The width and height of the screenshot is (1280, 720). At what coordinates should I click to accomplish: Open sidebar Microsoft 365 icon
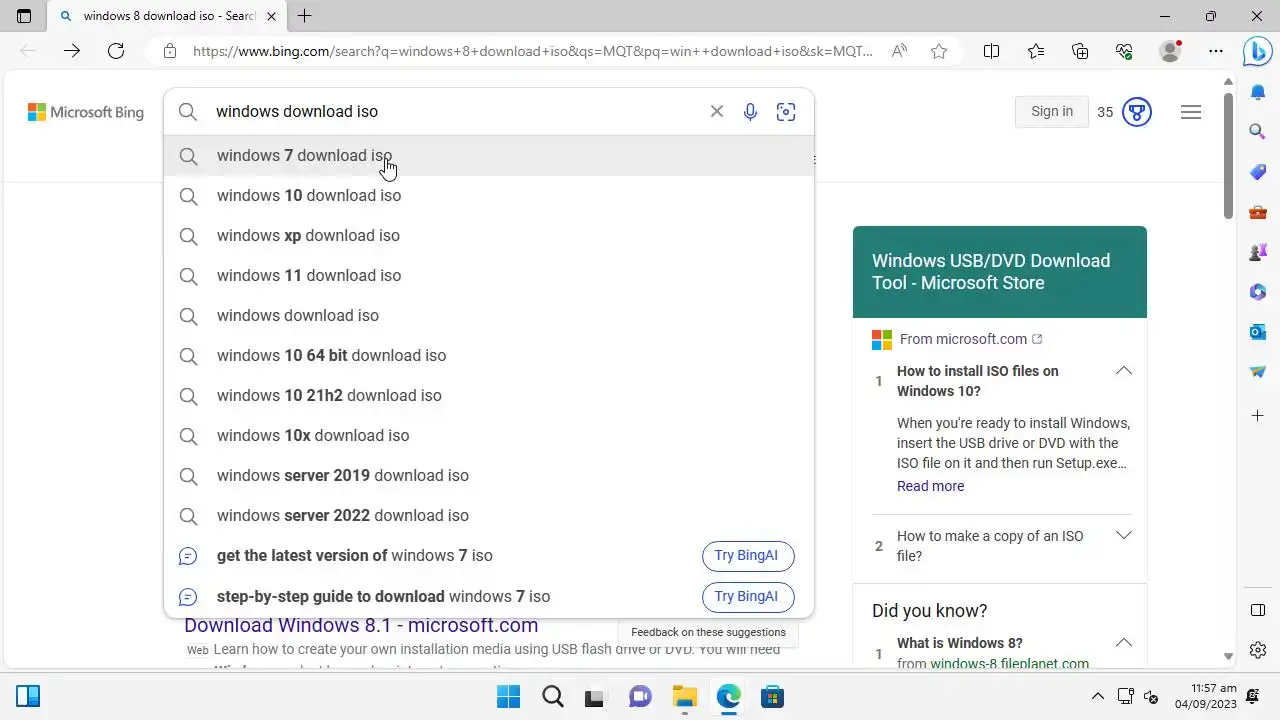[x=1258, y=292]
